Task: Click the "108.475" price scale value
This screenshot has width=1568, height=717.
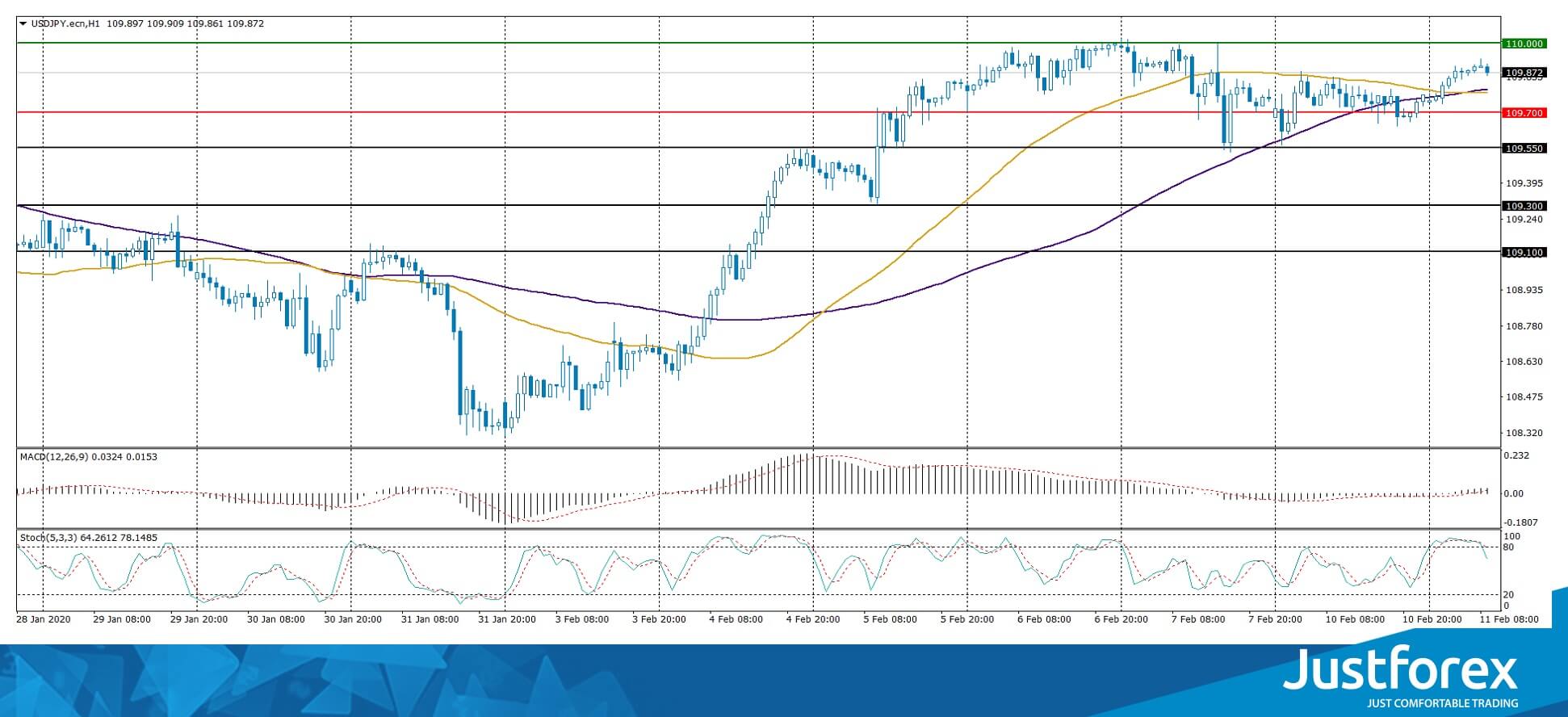Action: click(1524, 396)
